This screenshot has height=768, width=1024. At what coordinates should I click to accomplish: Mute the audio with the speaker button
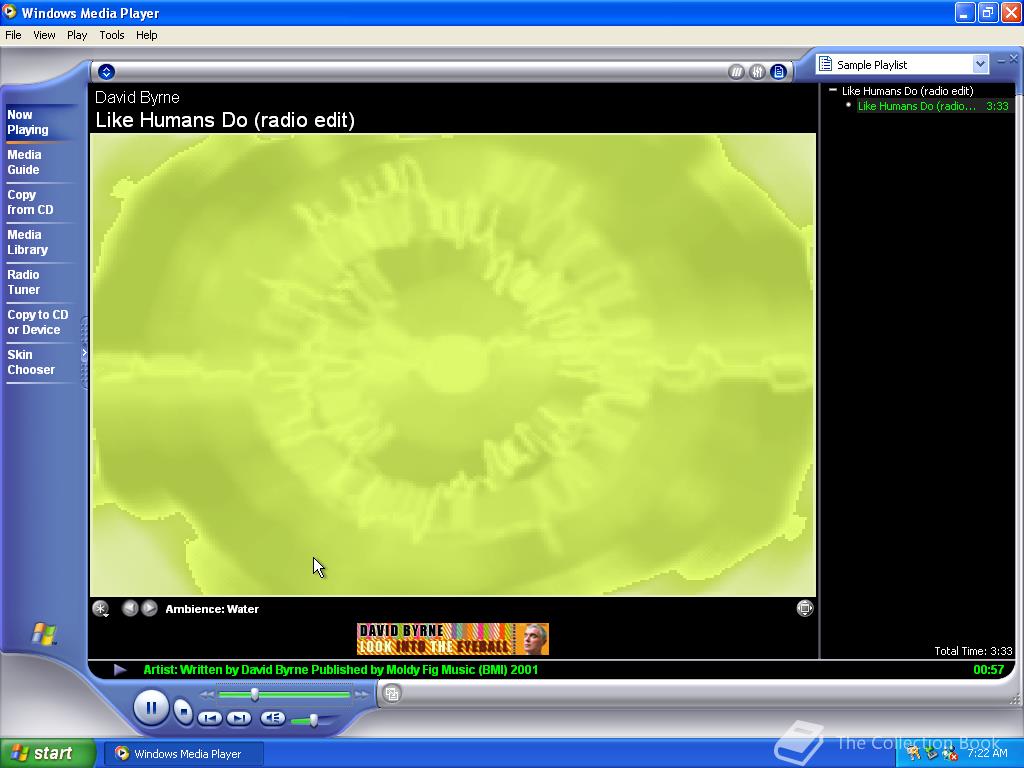[272, 718]
